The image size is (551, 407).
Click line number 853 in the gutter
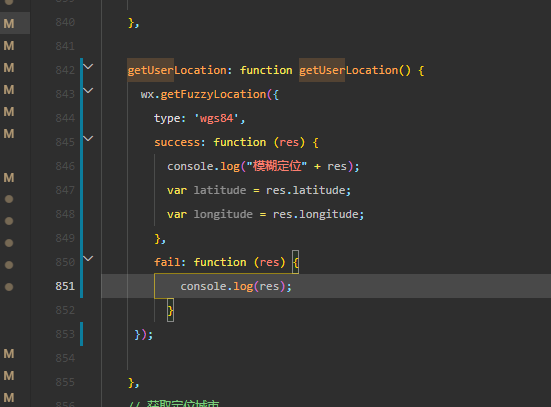click(65, 334)
